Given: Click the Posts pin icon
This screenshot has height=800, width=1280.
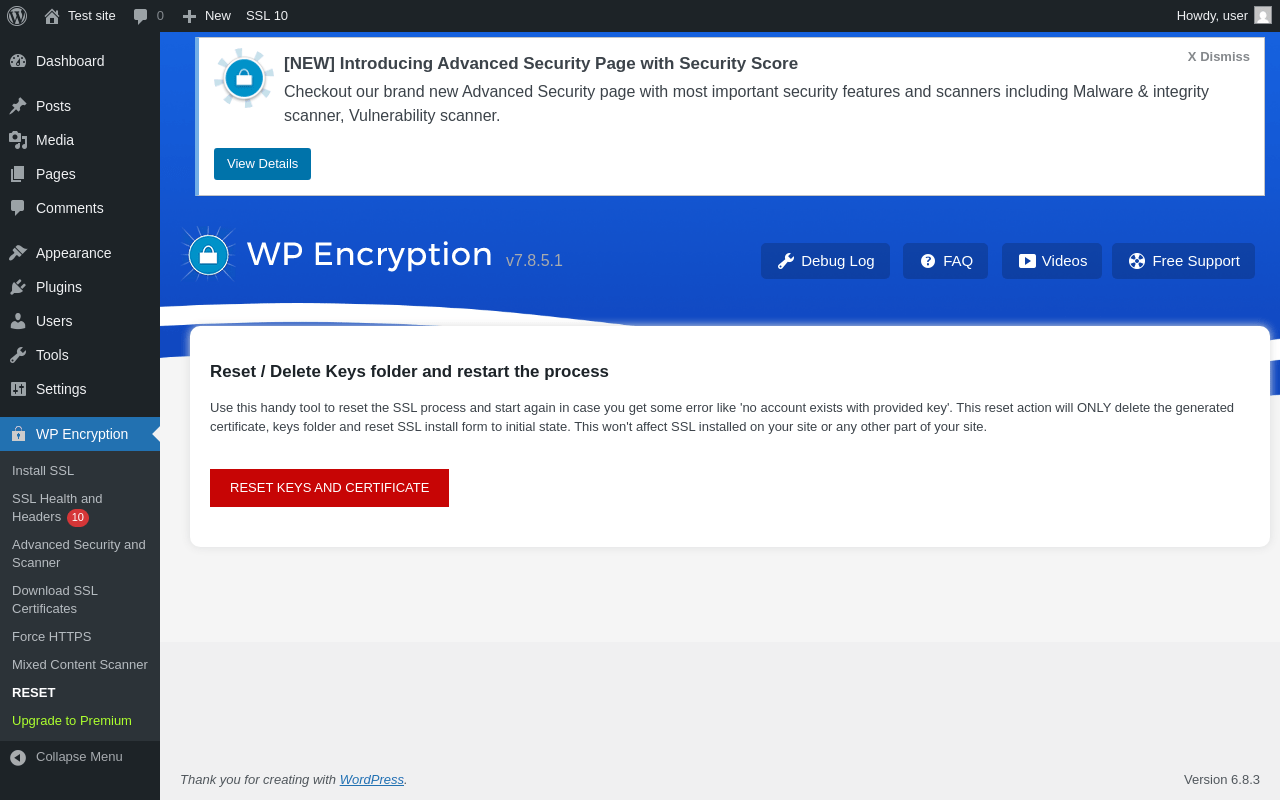Looking at the screenshot, I should [18, 106].
